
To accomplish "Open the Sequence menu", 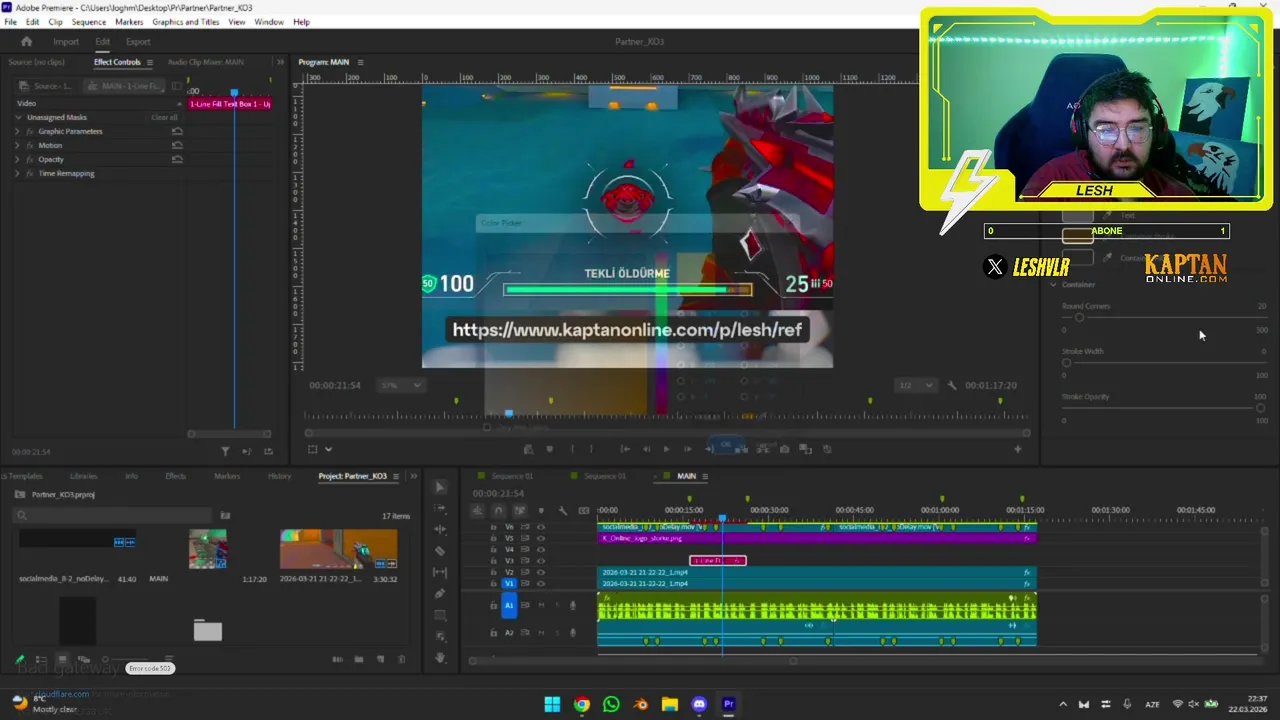I will click(x=89, y=22).
